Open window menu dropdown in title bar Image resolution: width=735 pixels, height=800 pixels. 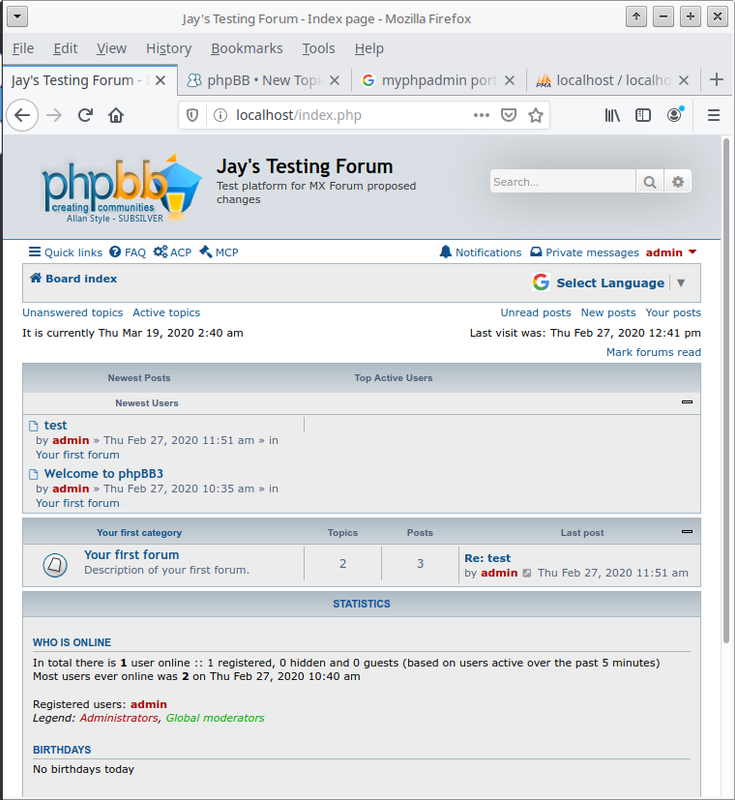17,16
